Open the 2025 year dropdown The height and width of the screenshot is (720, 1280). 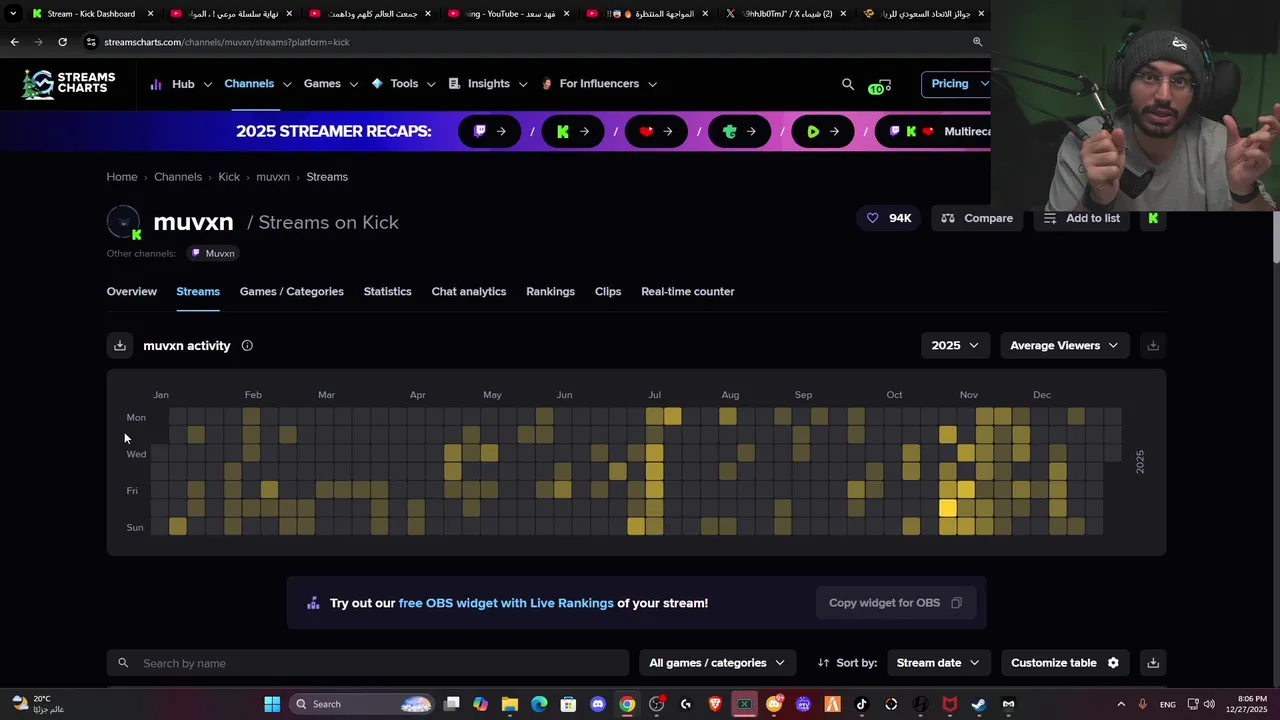[x=955, y=345]
